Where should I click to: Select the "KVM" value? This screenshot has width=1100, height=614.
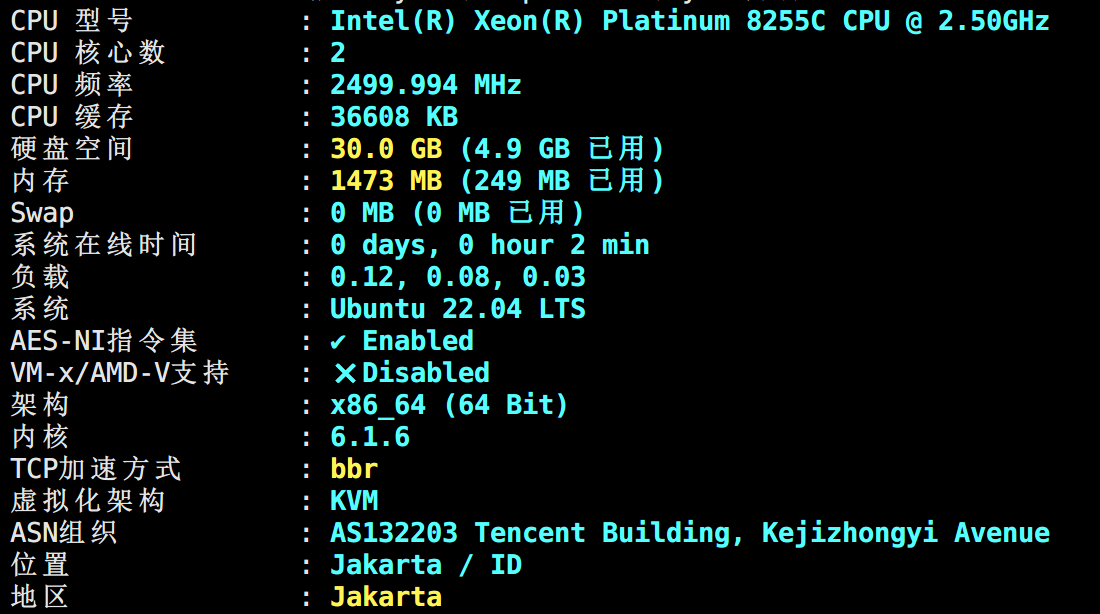click(x=354, y=501)
